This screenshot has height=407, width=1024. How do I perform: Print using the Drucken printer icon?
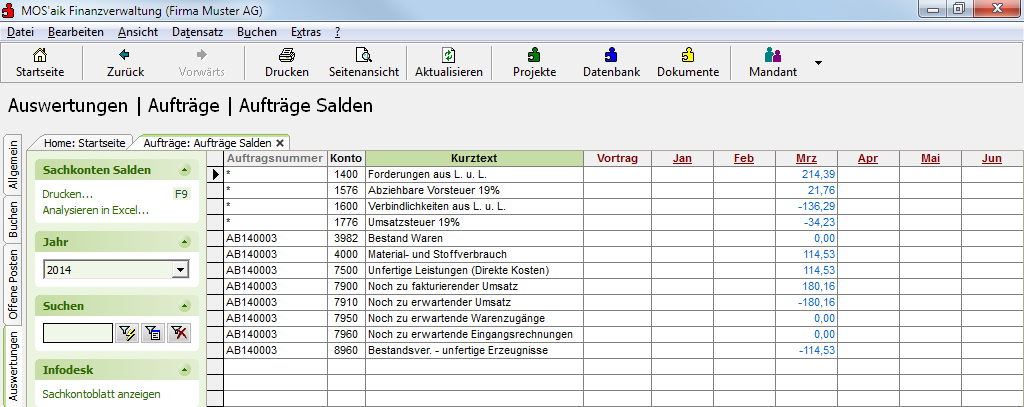pos(287,56)
